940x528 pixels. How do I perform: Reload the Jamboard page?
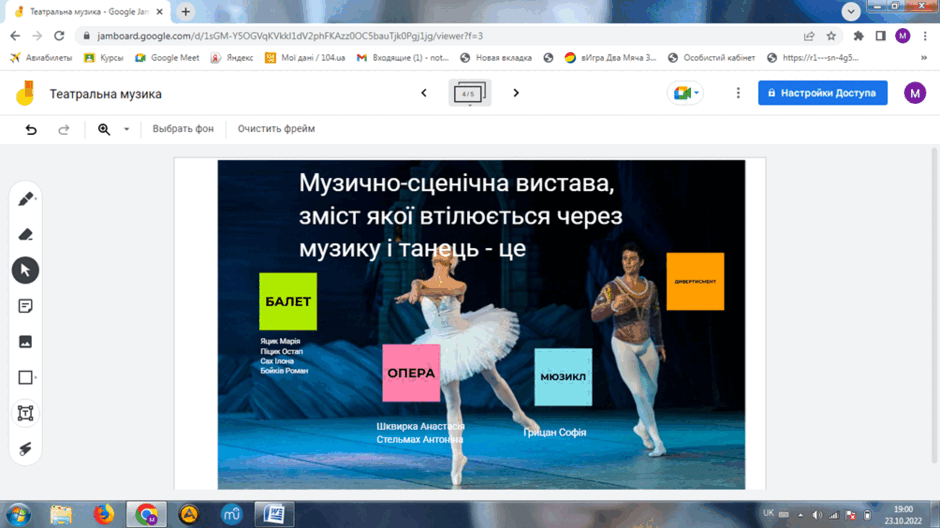pos(59,36)
